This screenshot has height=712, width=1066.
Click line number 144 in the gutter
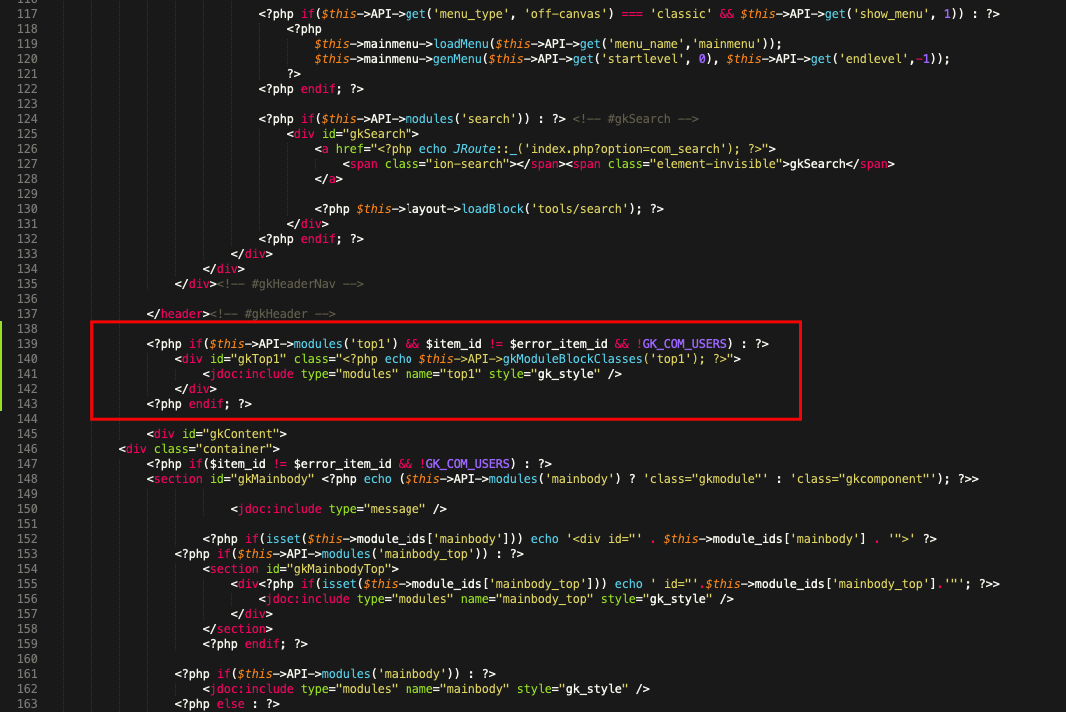[x=27, y=419]
